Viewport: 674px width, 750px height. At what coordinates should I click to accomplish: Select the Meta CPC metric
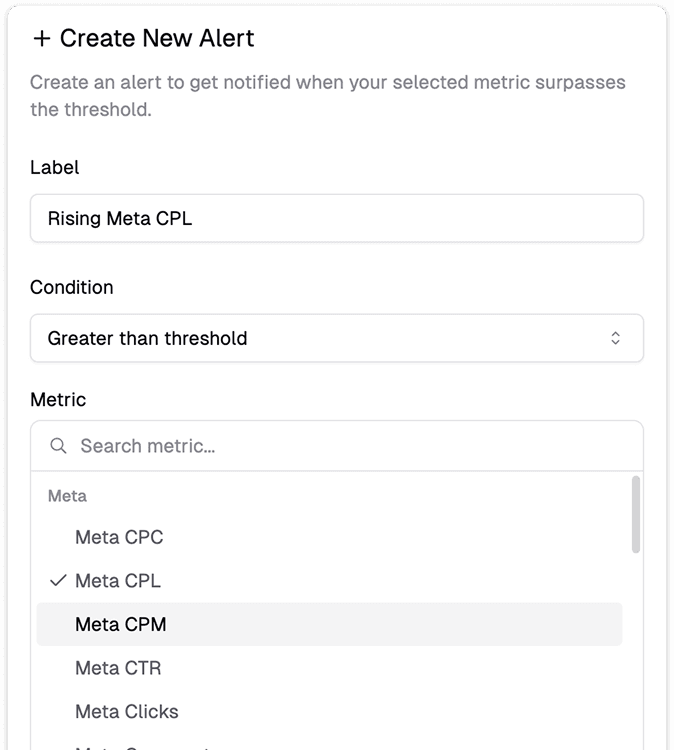119,537
